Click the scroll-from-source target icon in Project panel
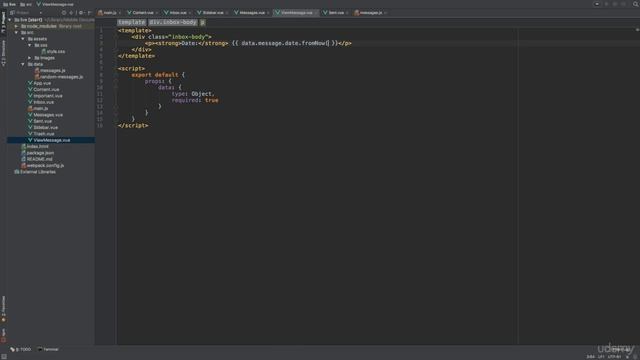This screenshot has height=360, width=640. (64, 13)
